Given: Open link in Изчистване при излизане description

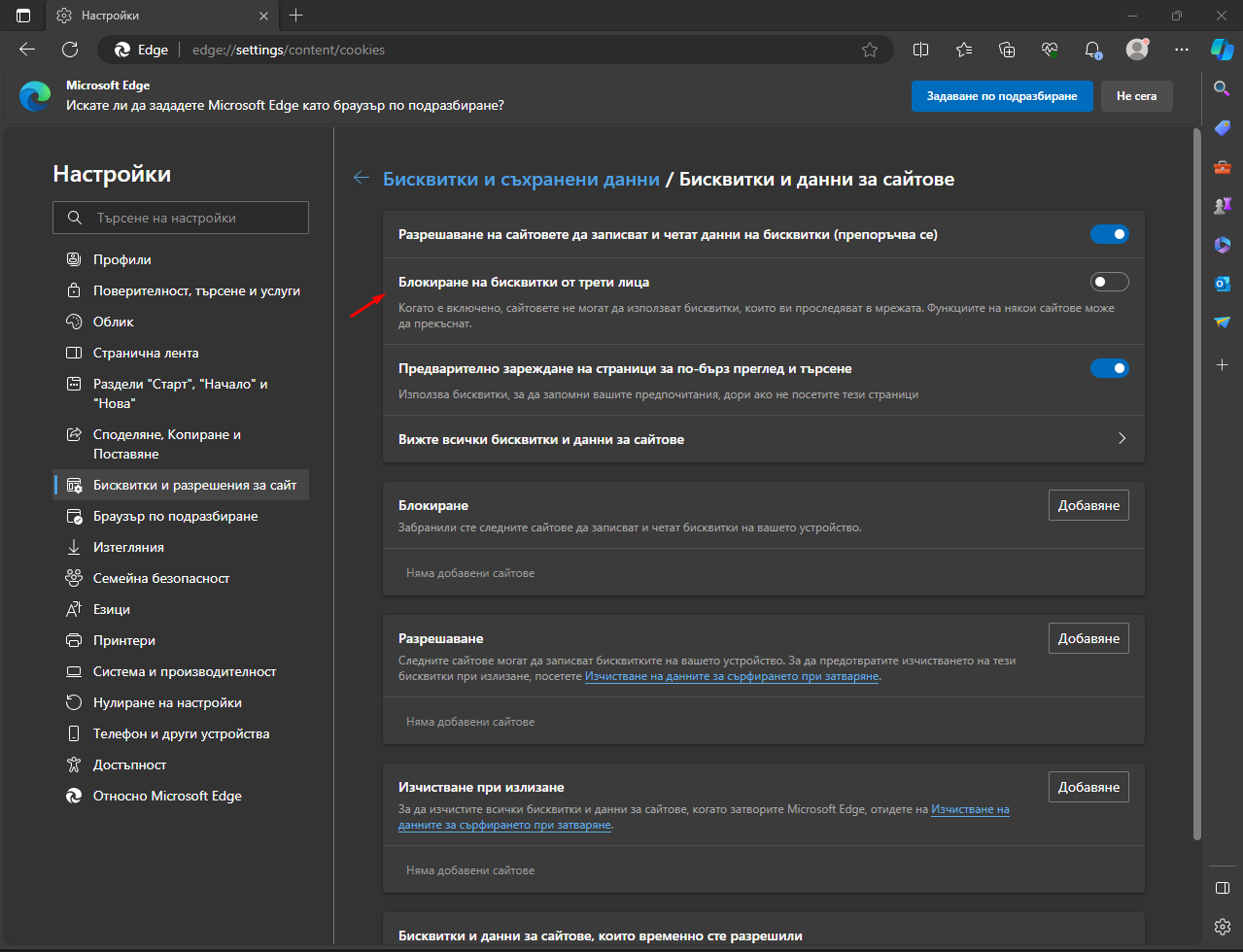Looking at the screenshot, I should coord(704,817).
